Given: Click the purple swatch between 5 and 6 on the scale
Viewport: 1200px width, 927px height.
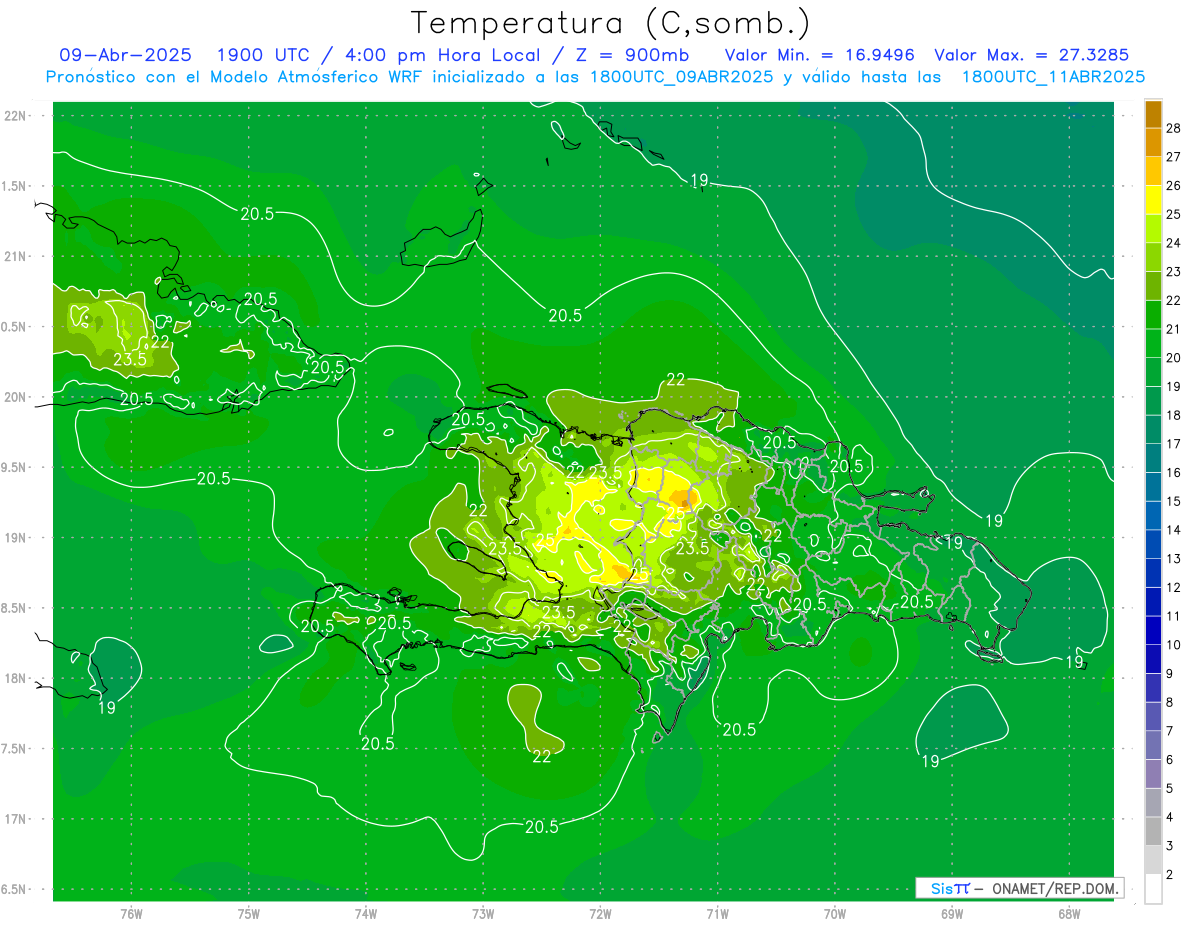Looking at the screenshot, I should pyautogui.click(x=1153, y=774).
